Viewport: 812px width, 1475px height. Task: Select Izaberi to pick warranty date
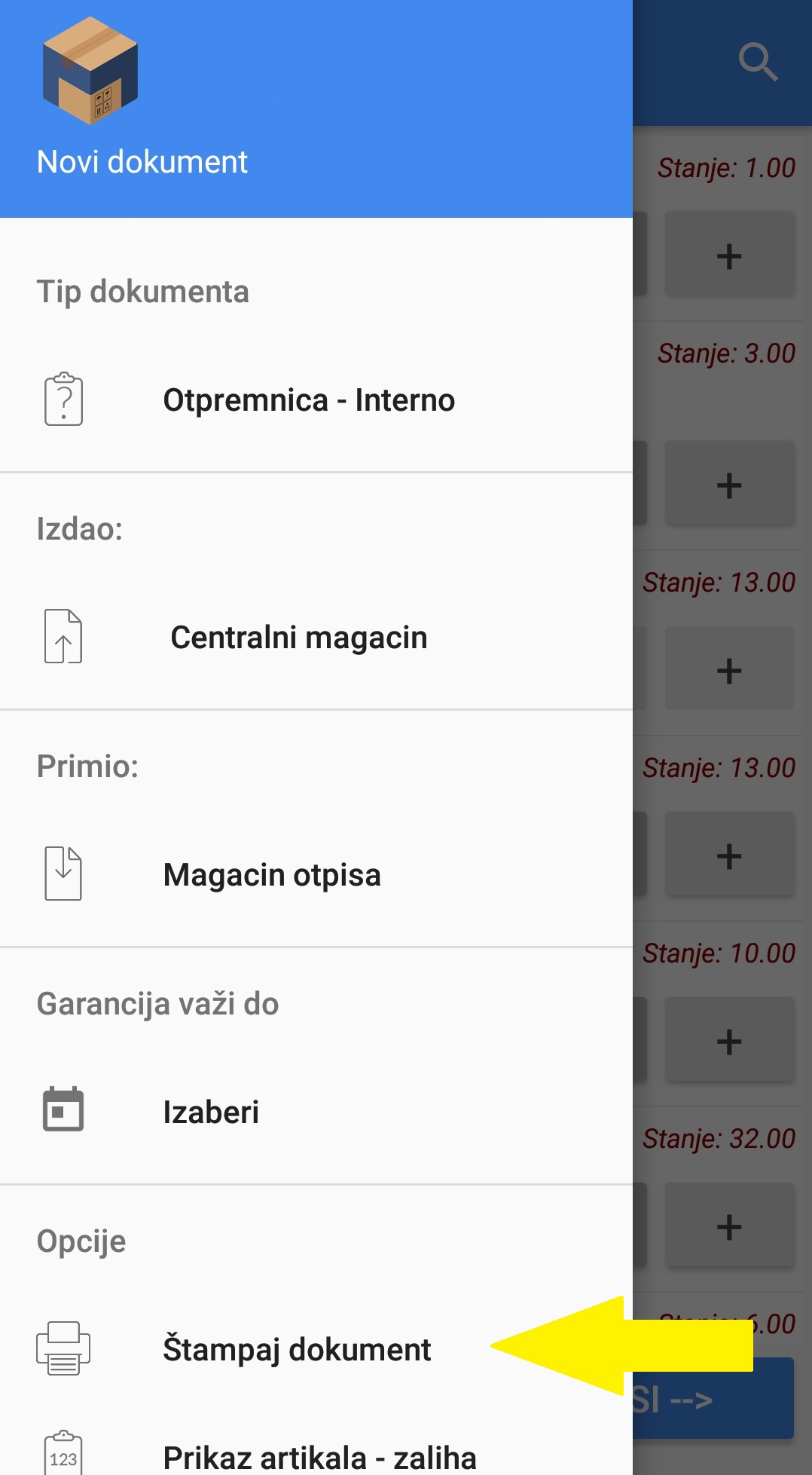211,1112
